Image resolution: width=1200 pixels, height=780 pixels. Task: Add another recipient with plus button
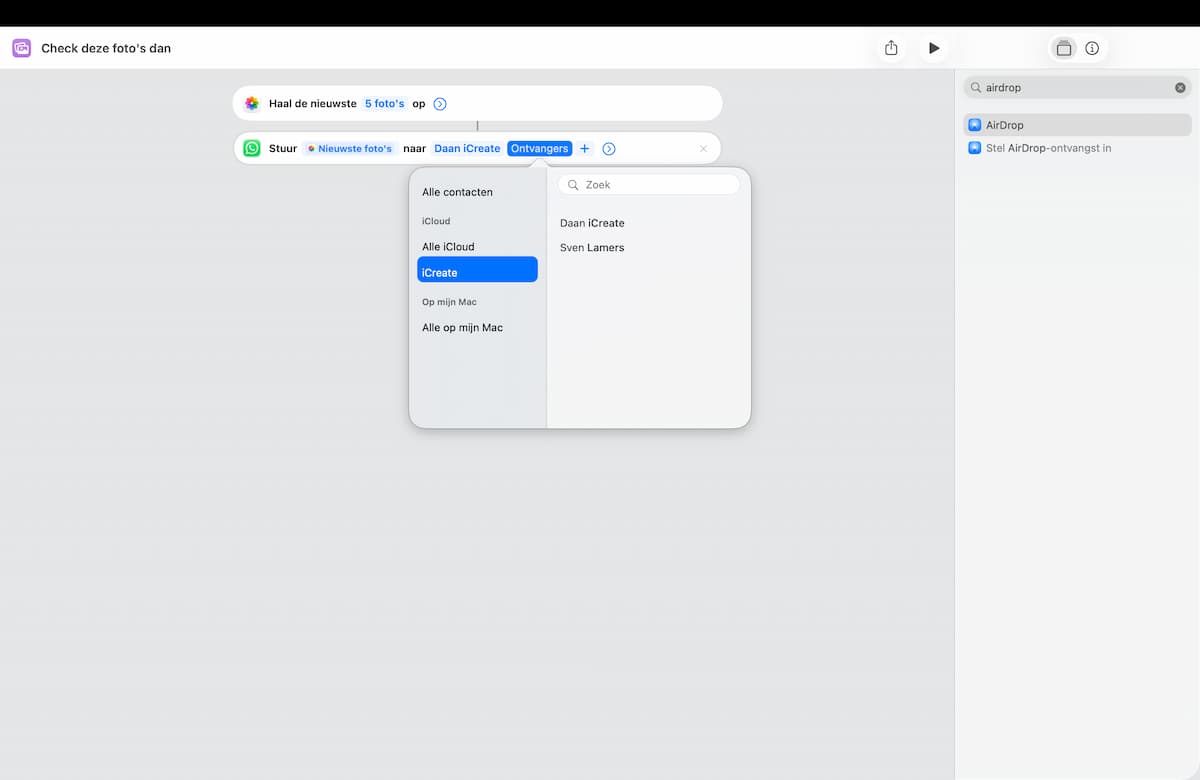[585, 148]
